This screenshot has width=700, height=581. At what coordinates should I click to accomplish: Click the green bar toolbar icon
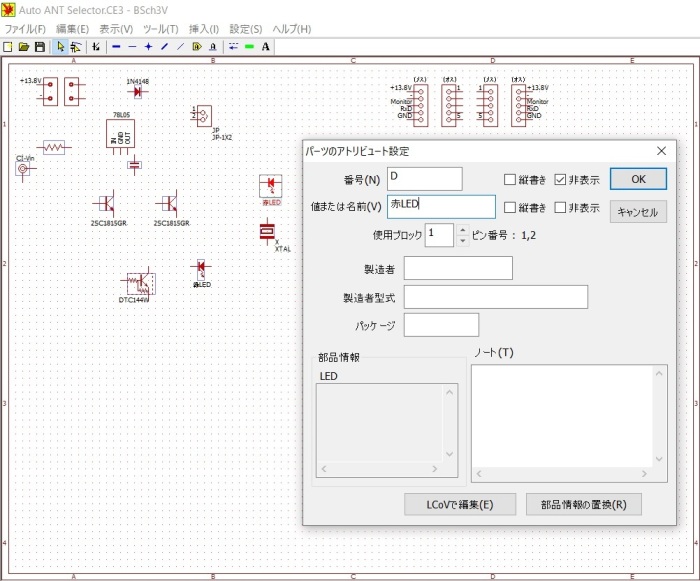(x=249, y=46)
